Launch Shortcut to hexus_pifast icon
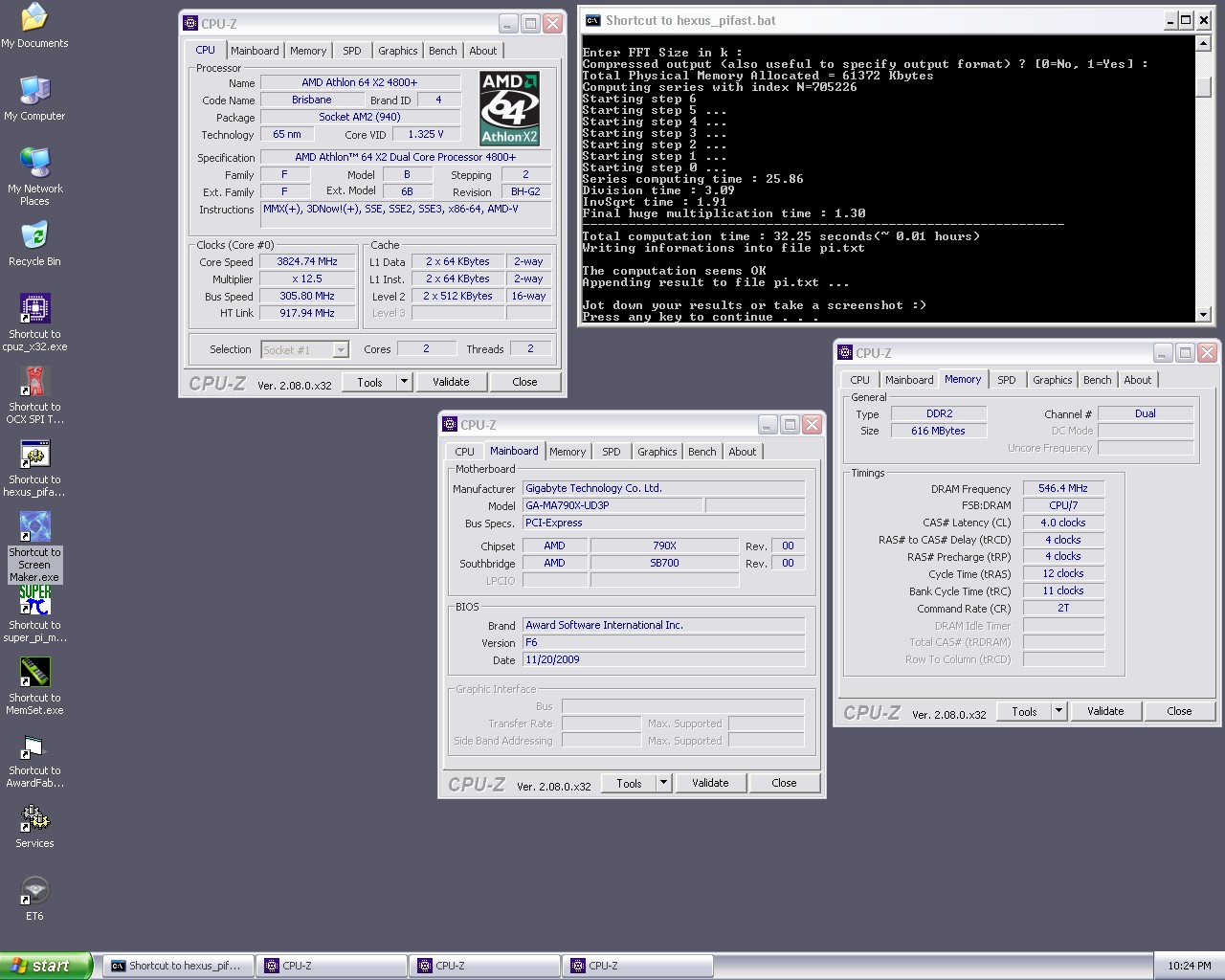The height and width of the screenshot is (980, 1225). (x=34, y=454)
